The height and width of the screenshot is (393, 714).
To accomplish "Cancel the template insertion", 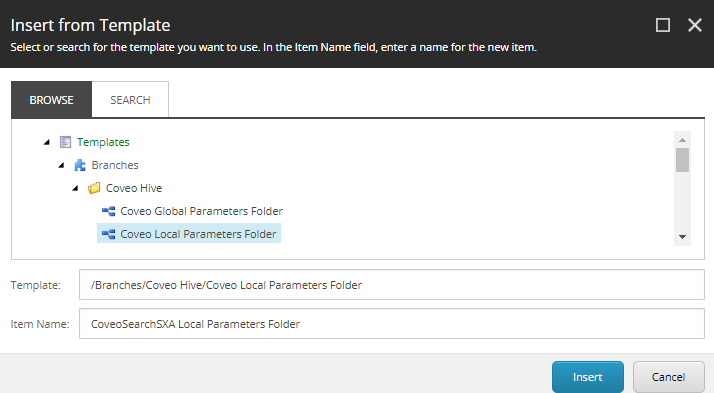I will coord(668,377).
